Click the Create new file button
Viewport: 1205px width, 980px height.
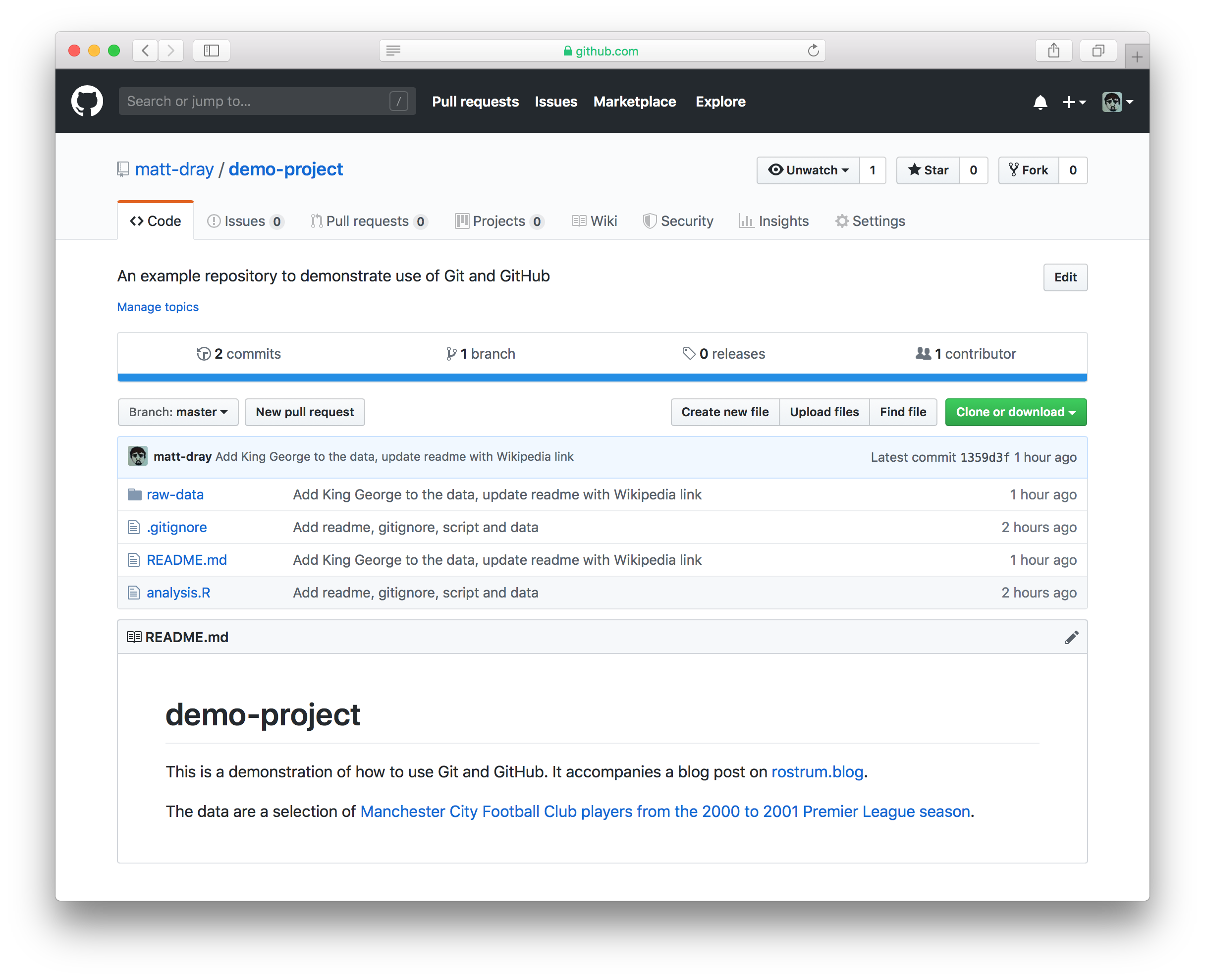click(724, 411)
